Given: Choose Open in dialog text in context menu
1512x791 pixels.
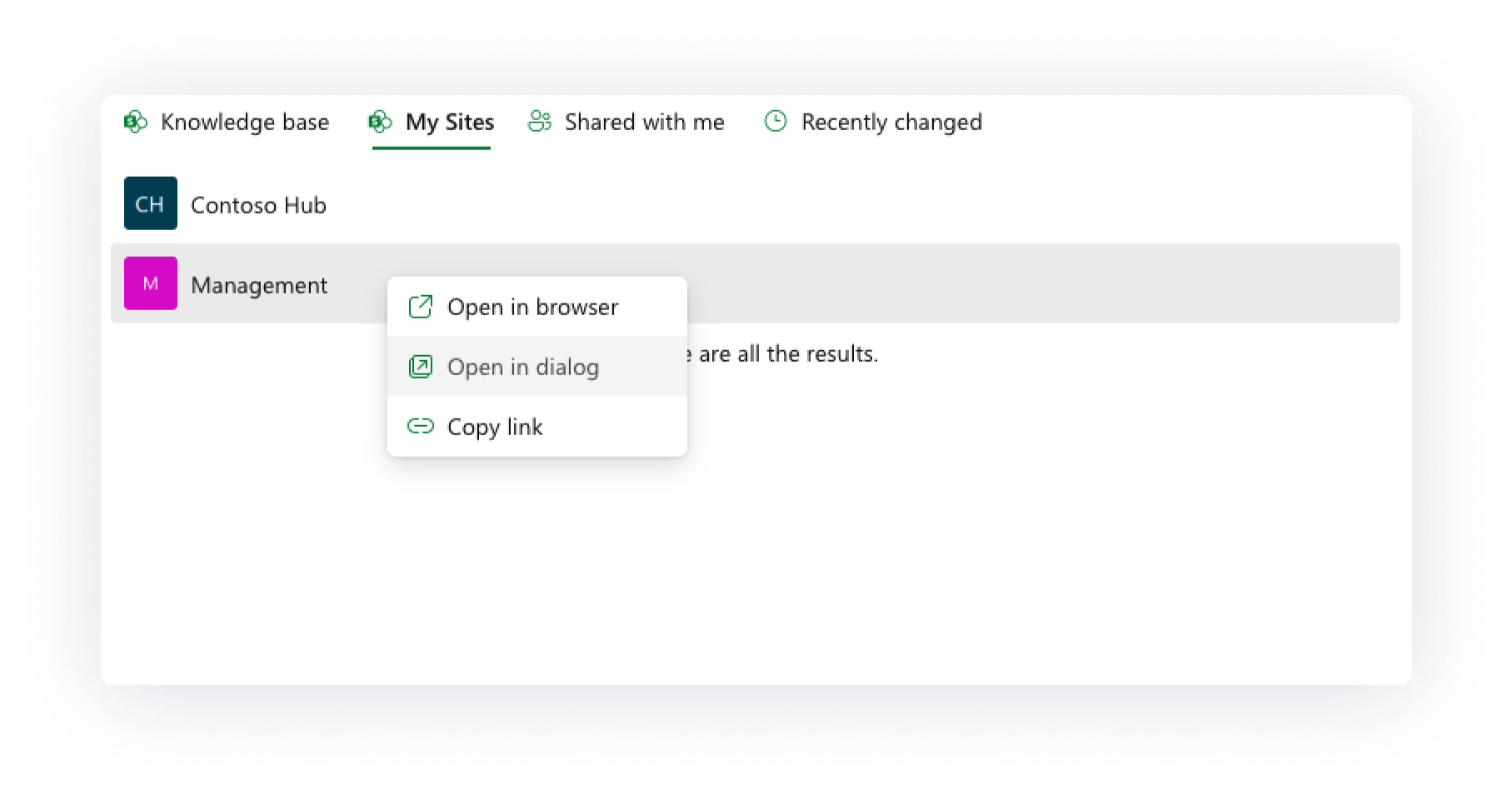Looking at the screenshot, I should (x=523, y=368).
